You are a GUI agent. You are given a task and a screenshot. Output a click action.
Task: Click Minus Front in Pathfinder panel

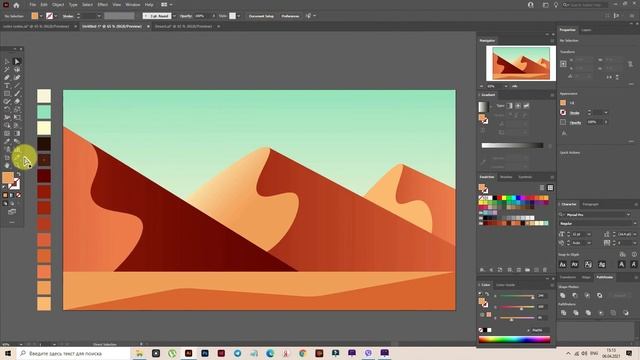pyautogui.click(x=575, y=295)
